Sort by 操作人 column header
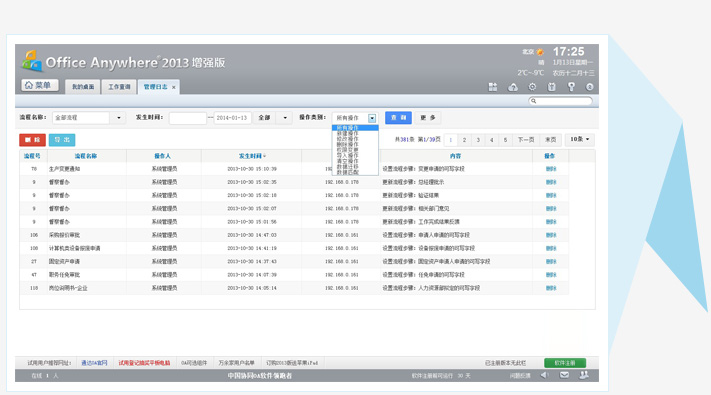Screen dimensions: 711x395 tap(163, 156)
